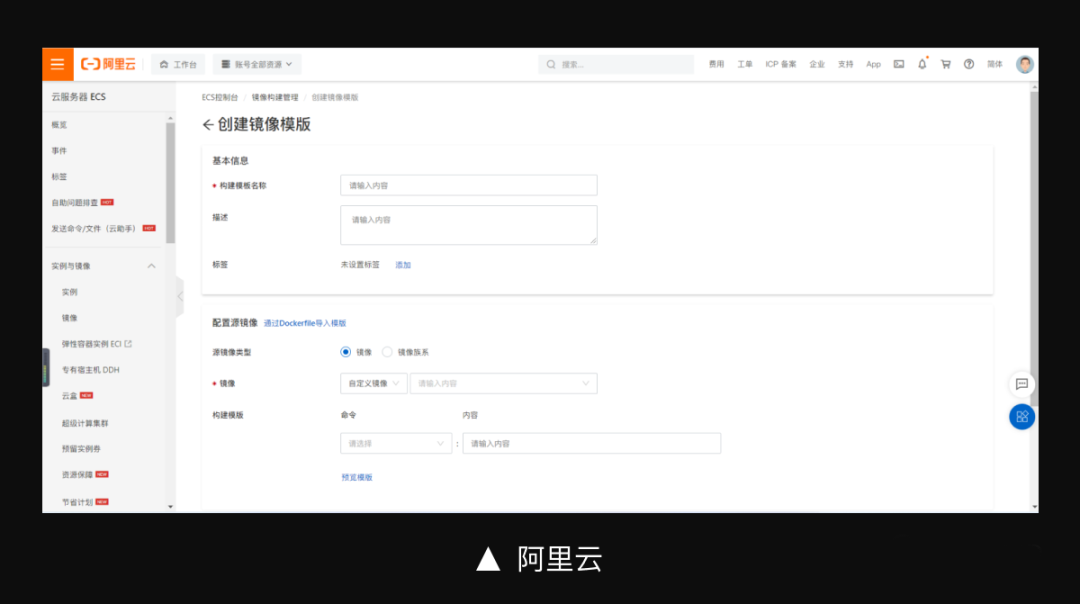The image size is (1080, 604).
Task: Open the 自定义镜像 dropdown
Action: tap(373, 384)
